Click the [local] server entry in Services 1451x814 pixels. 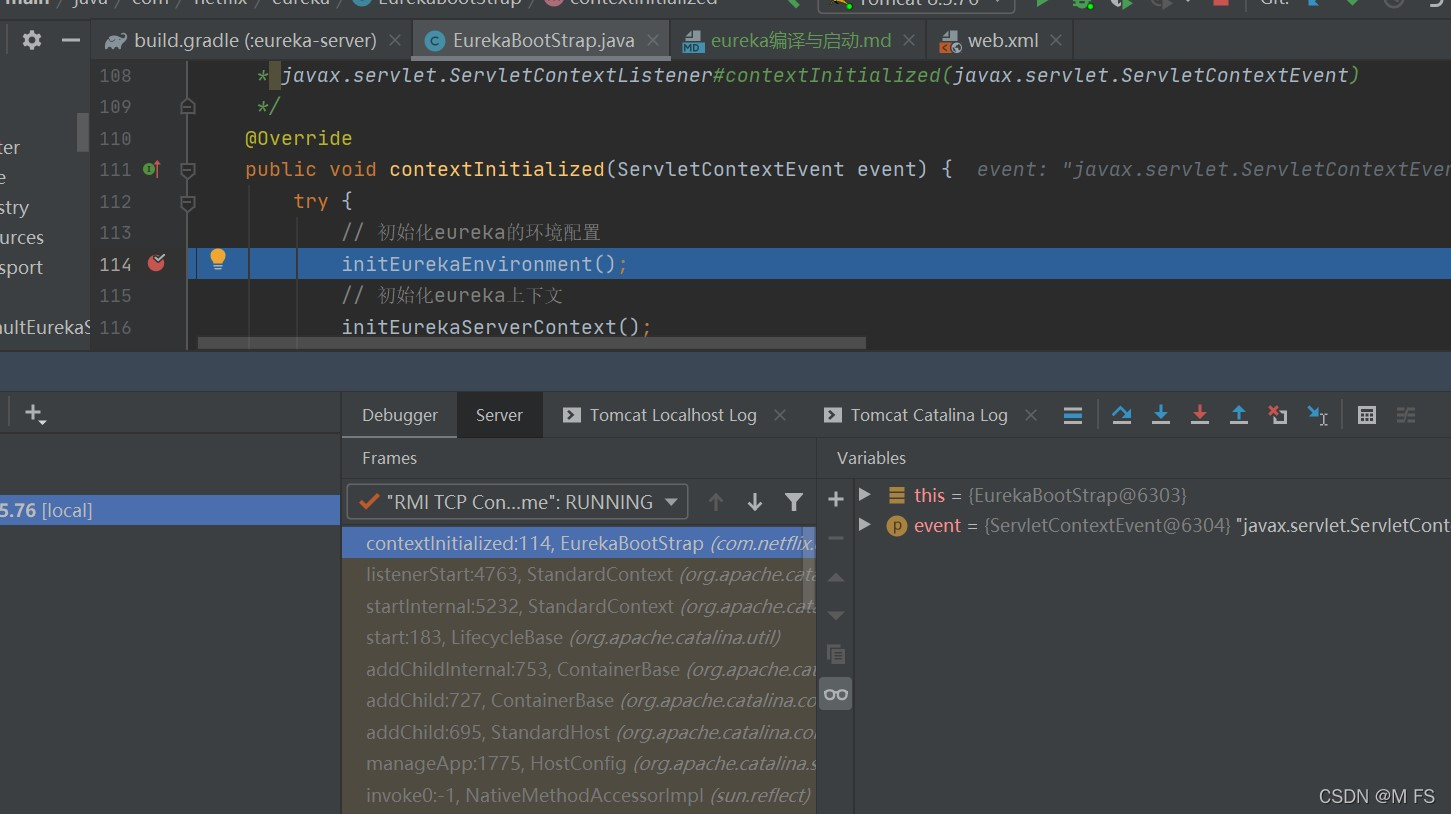170,510
